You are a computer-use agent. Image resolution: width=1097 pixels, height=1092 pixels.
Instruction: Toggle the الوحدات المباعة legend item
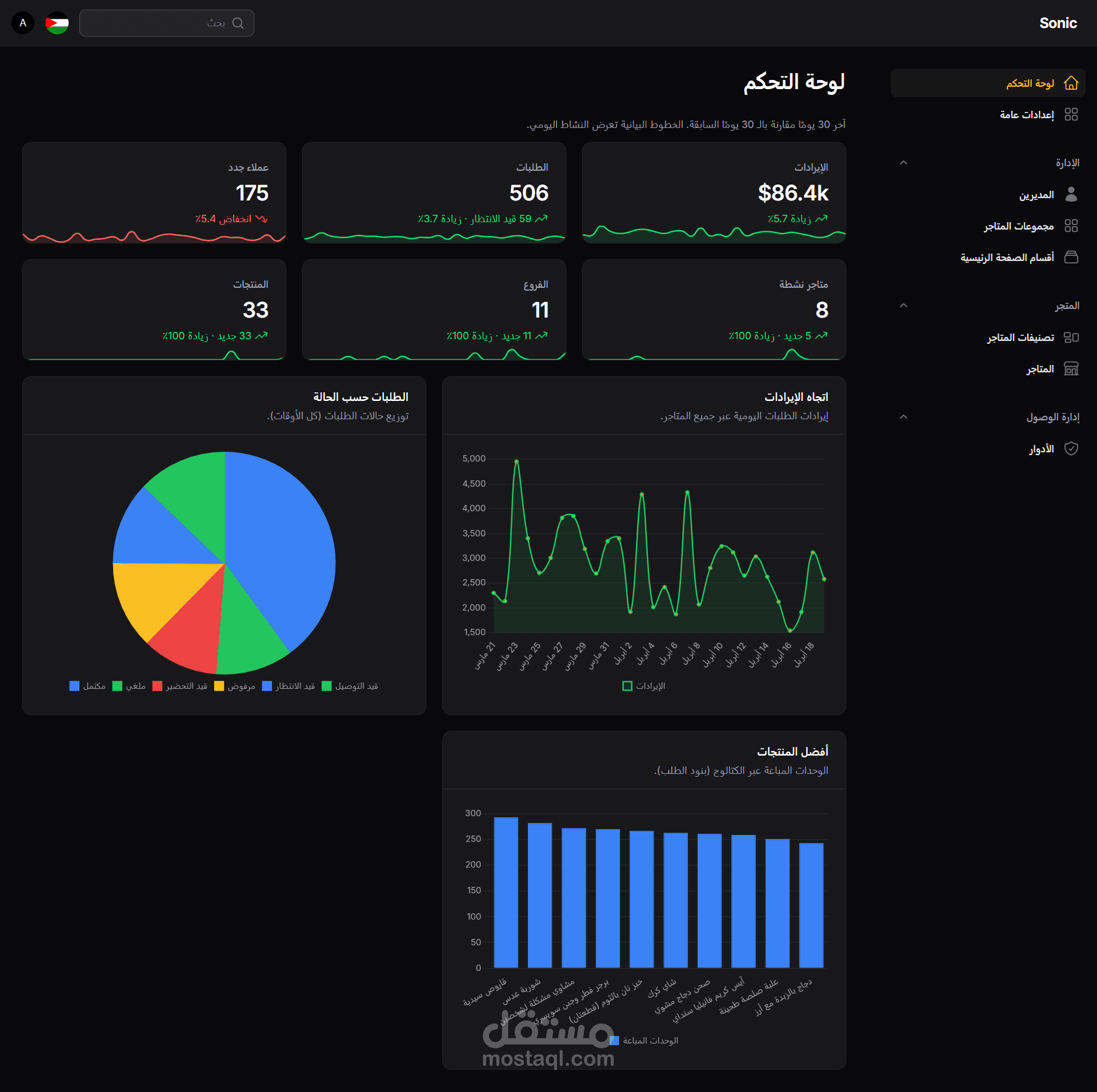[644, 1041]
